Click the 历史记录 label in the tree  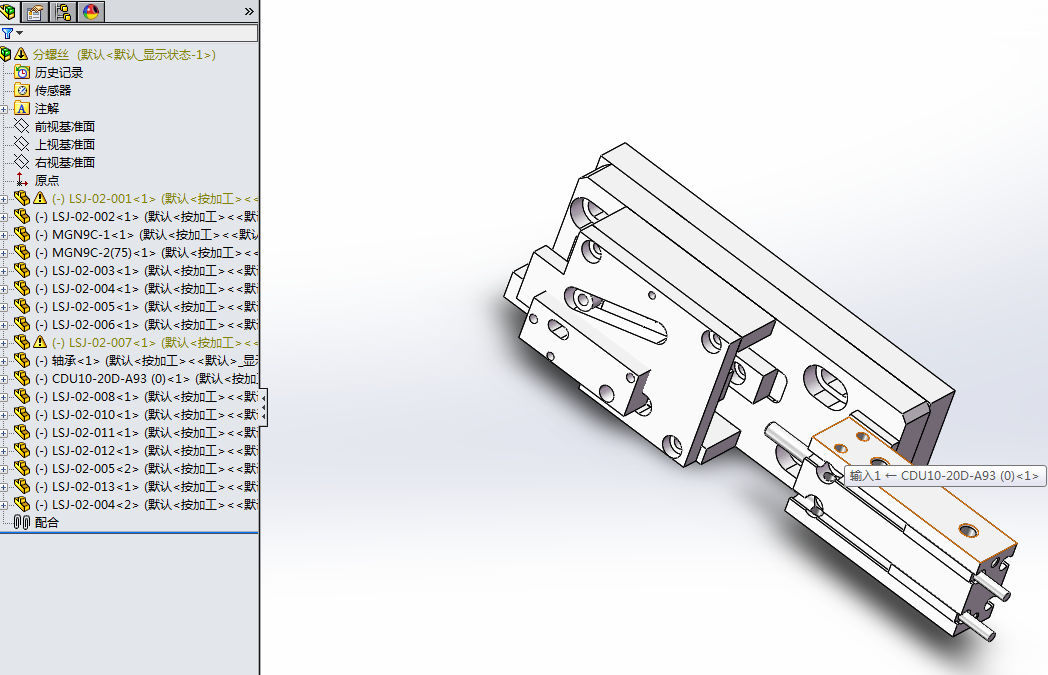pyautogui.click(x=59, y=72)
